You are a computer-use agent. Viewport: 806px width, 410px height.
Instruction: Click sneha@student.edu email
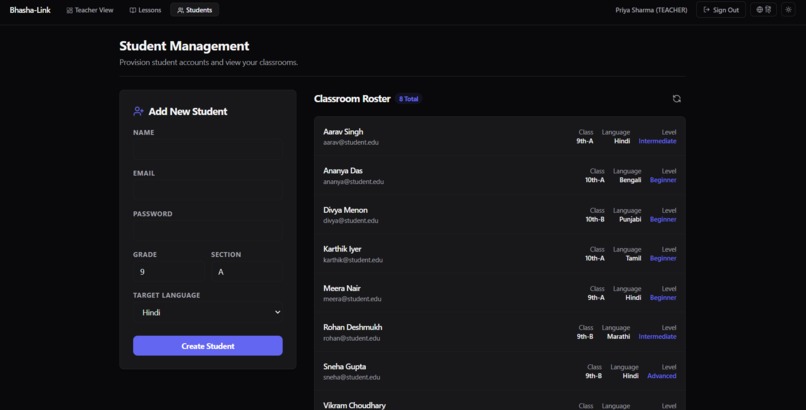point(352,377)
